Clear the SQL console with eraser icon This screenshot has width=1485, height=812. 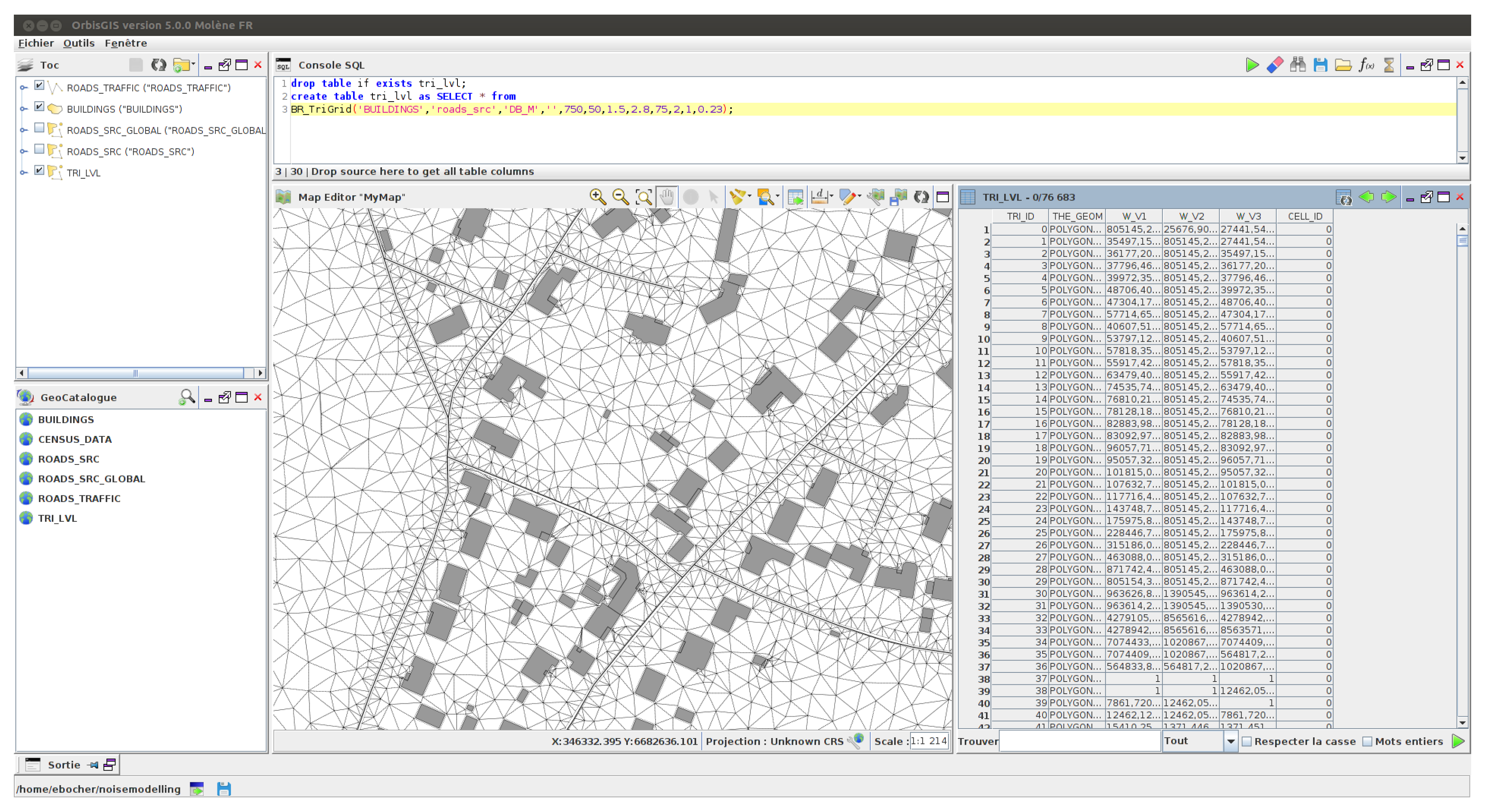[x=1275, y=65]
